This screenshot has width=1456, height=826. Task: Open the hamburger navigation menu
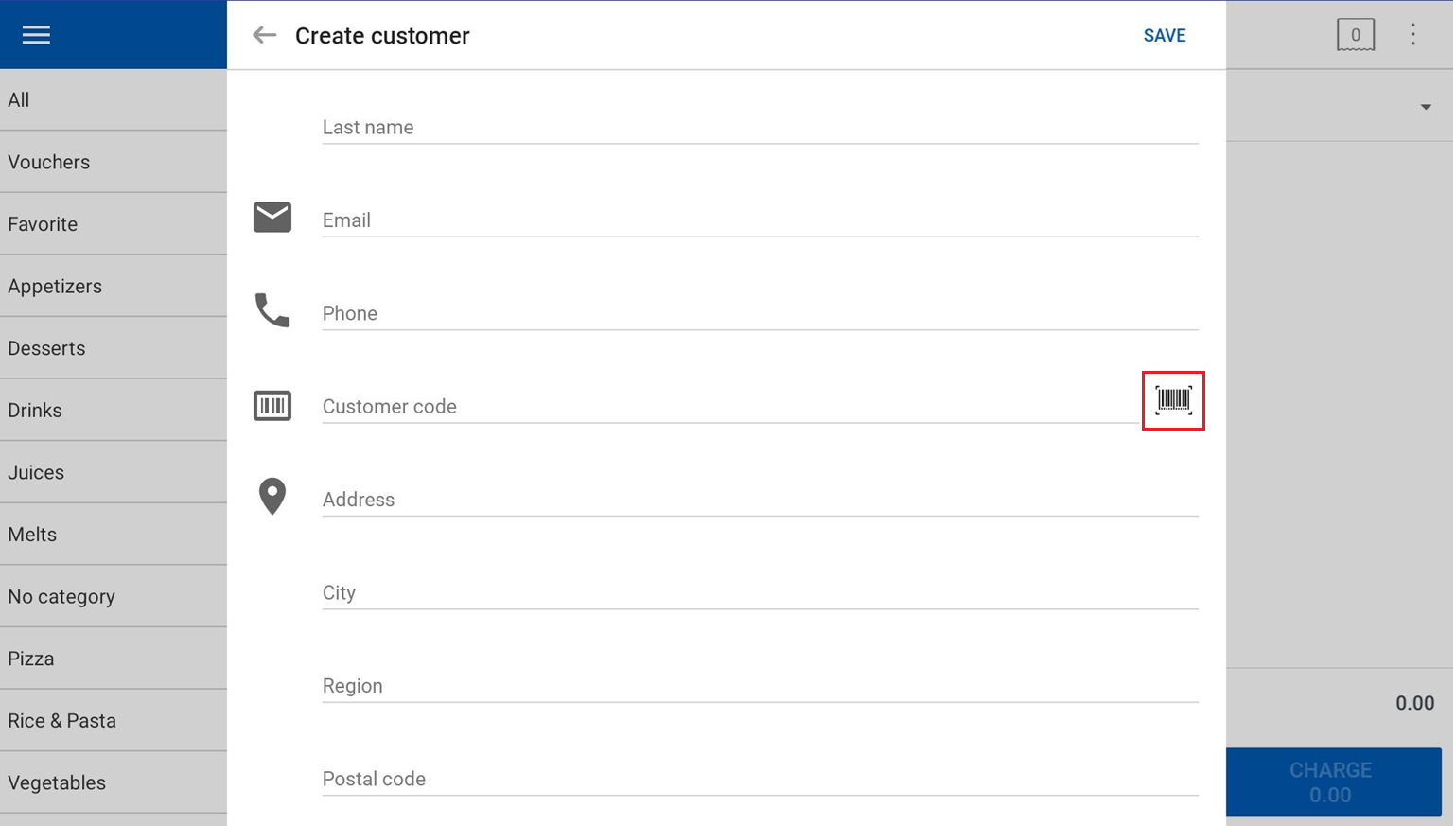36,35
